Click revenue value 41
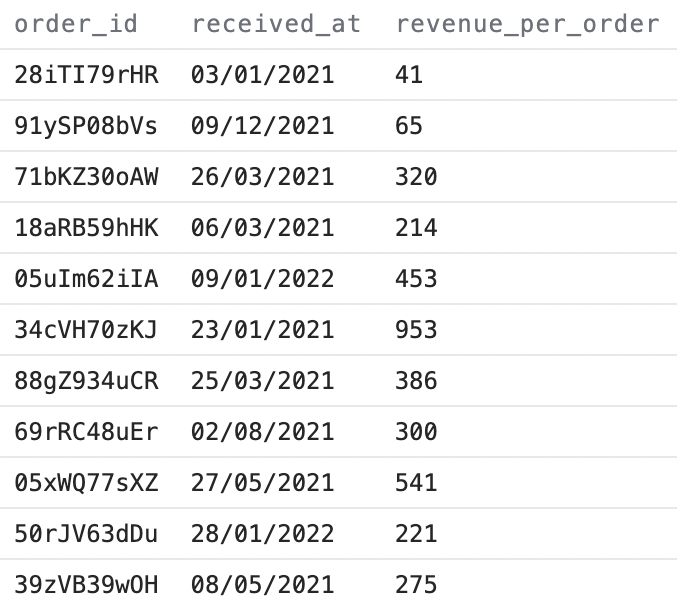This screenshot has width=686, height=608. [409, 75]
